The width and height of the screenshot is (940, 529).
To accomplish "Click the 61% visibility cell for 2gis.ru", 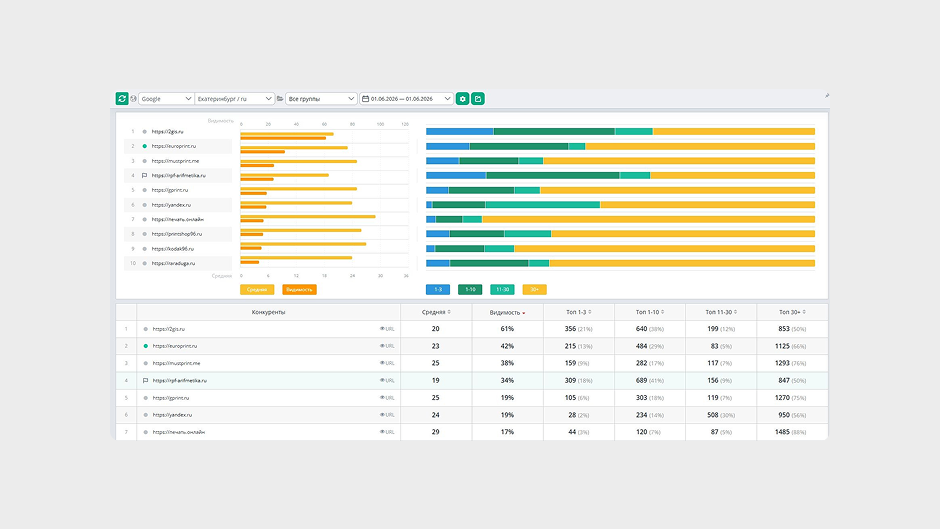I will pos(507,329).
